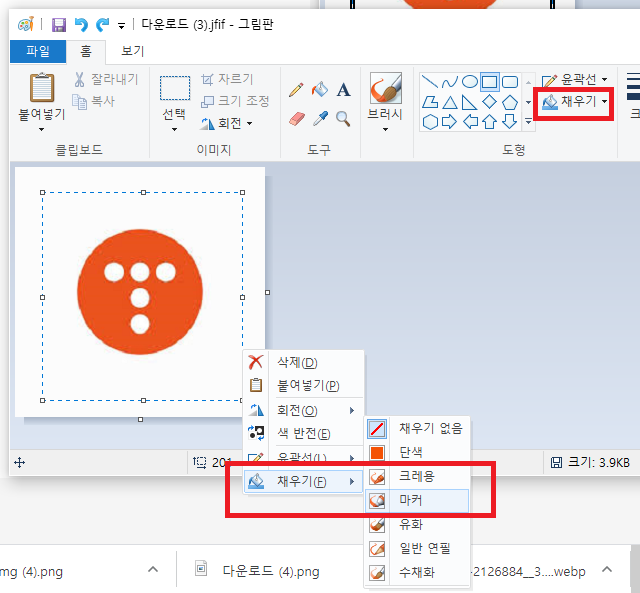
Task: Select the Diamond shape
Action: [489, 102]
